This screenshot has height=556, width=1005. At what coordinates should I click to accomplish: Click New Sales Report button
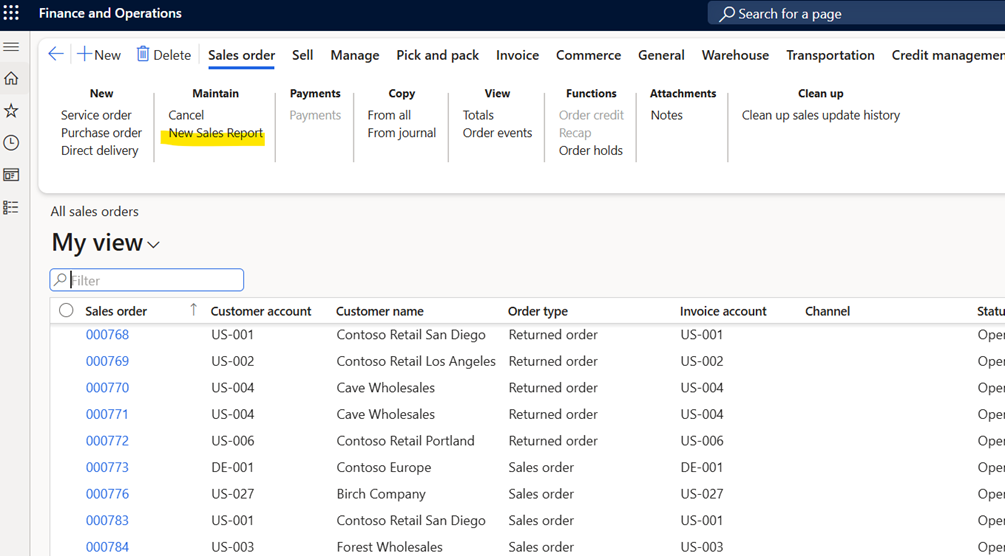click(x=215, y=133)
